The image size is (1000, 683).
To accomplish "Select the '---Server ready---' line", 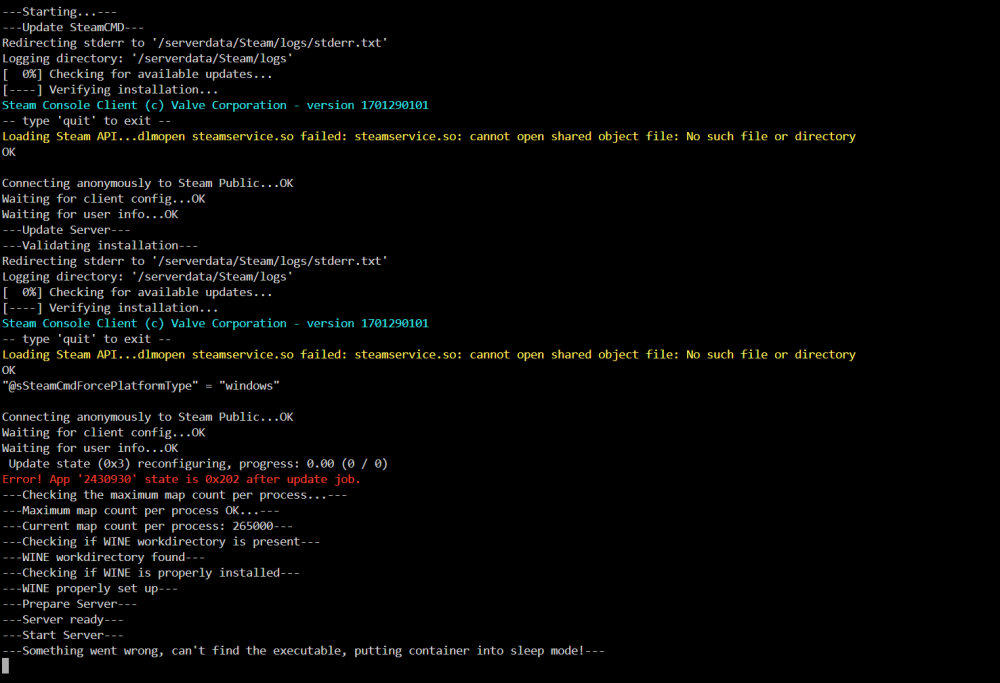I will 62,619.
